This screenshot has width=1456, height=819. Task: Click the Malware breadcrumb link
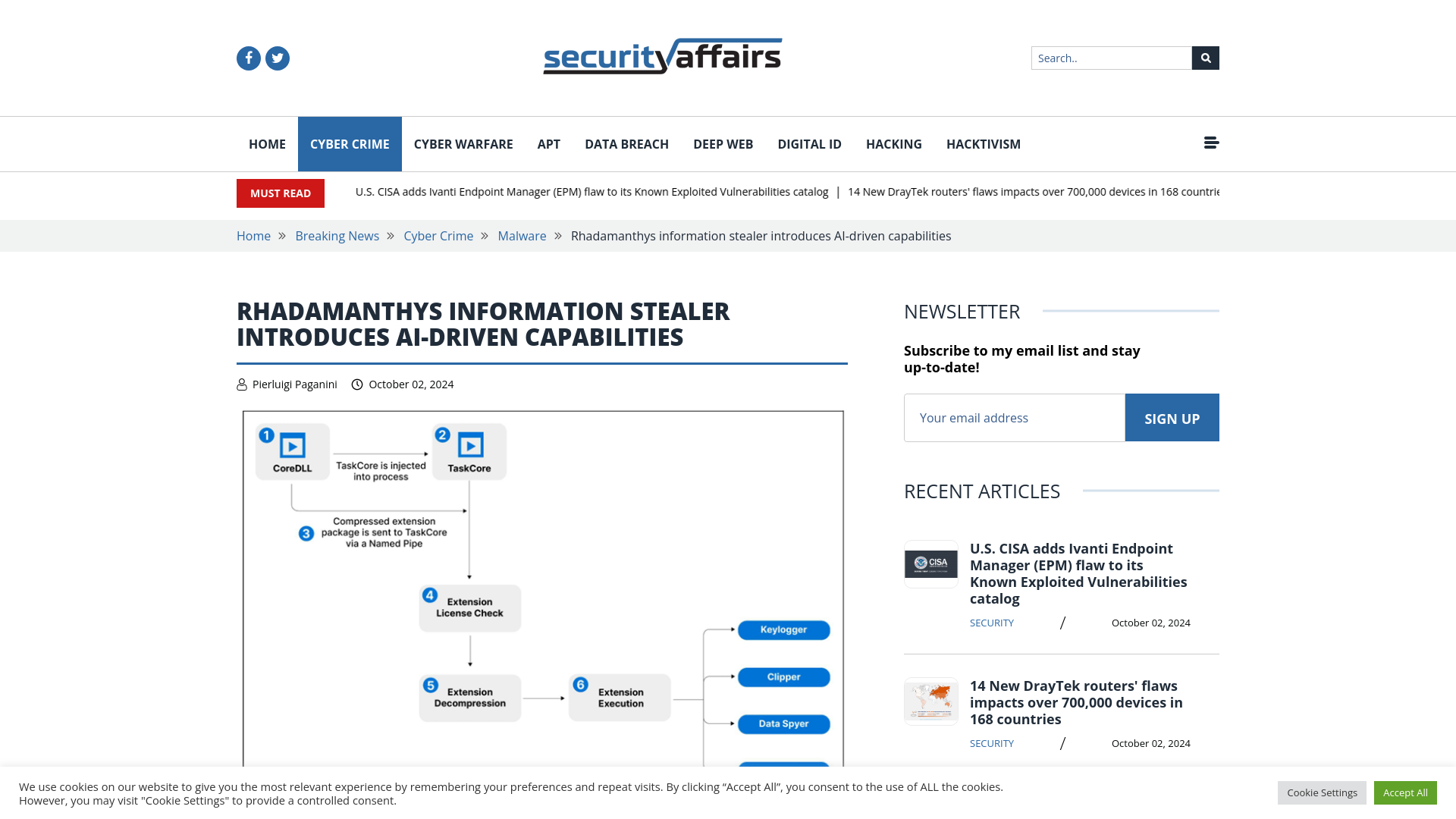pyautogui.click(x=522, y=236)
